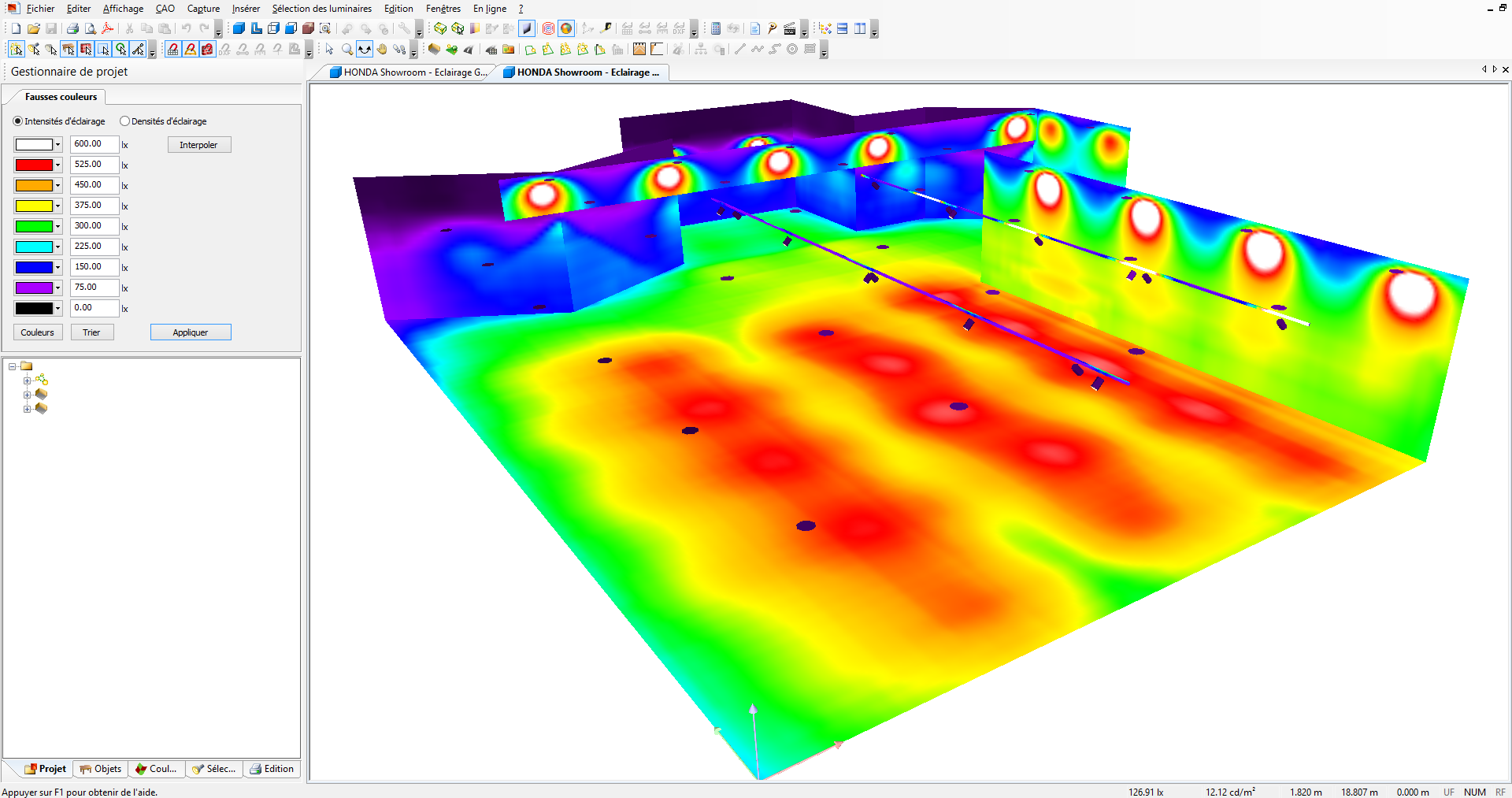
Task: Open the Sélection des luminaires menu
Action: pos(321,9)
